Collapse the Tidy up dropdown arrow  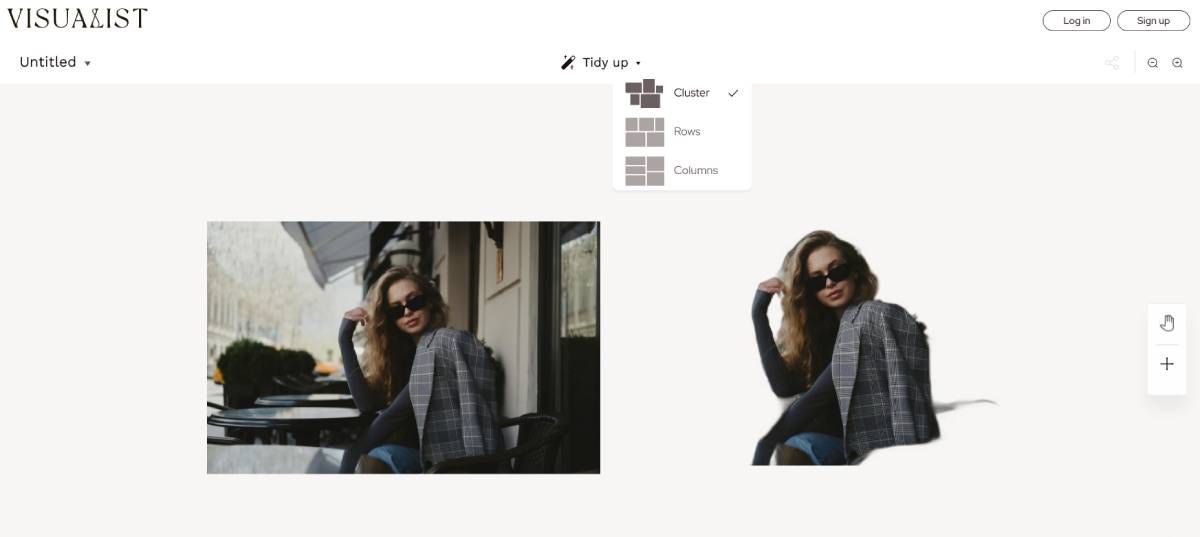pos(638,63)
